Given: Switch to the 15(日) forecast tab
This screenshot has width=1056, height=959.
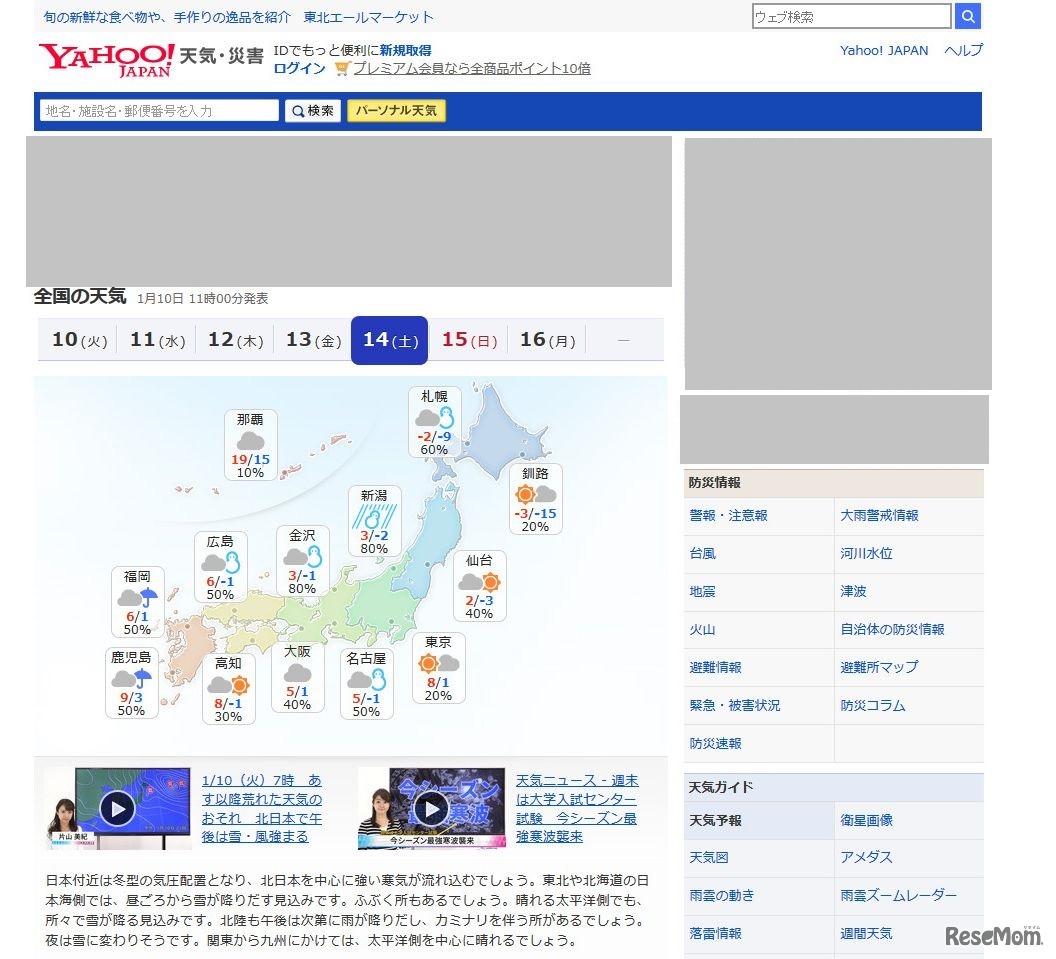Looking at the screenshot, I should pos(468,340).
